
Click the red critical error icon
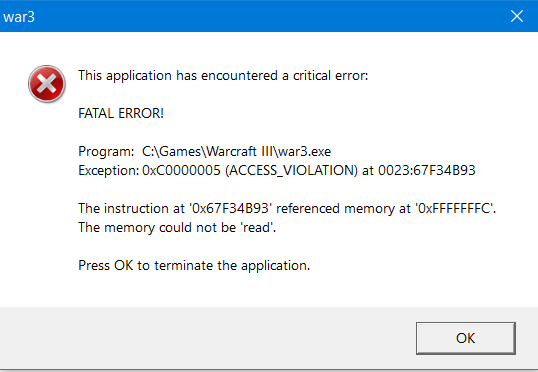(47, 84)
